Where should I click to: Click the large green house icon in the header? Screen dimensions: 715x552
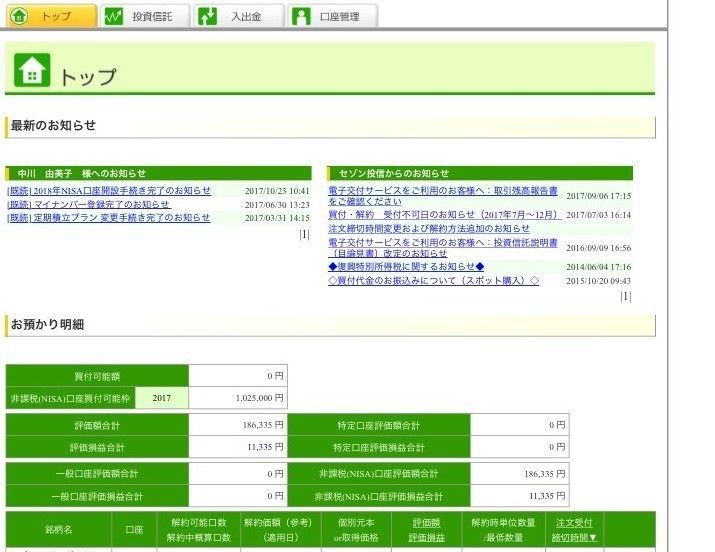point(32,70)
